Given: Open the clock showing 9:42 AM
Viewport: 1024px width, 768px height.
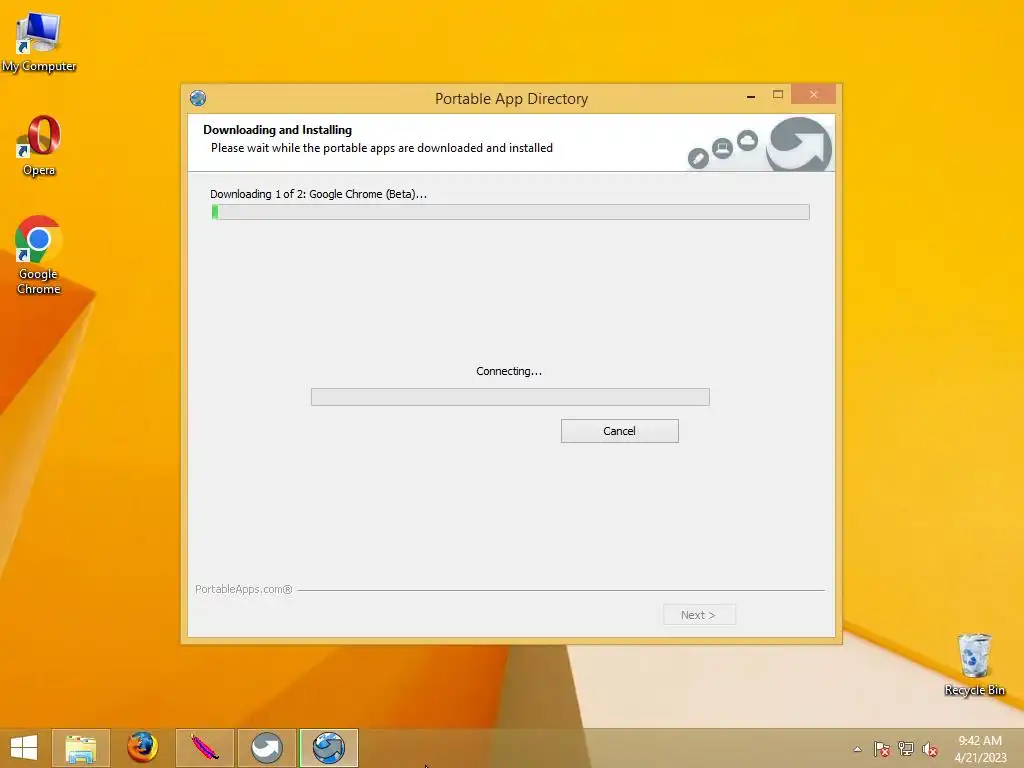Looking at the screenshot, I should click(980, 748).
